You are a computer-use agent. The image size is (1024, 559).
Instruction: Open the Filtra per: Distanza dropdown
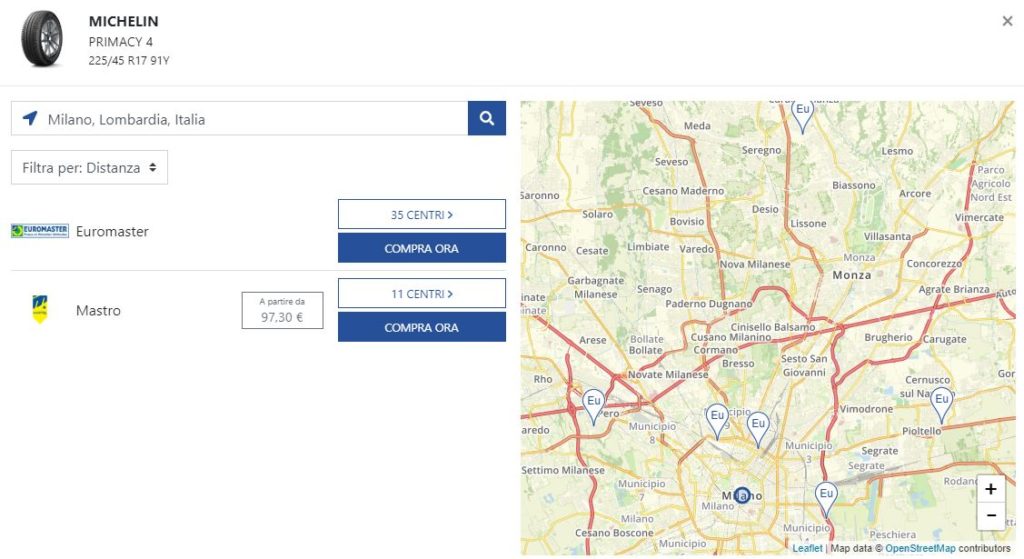90,168
